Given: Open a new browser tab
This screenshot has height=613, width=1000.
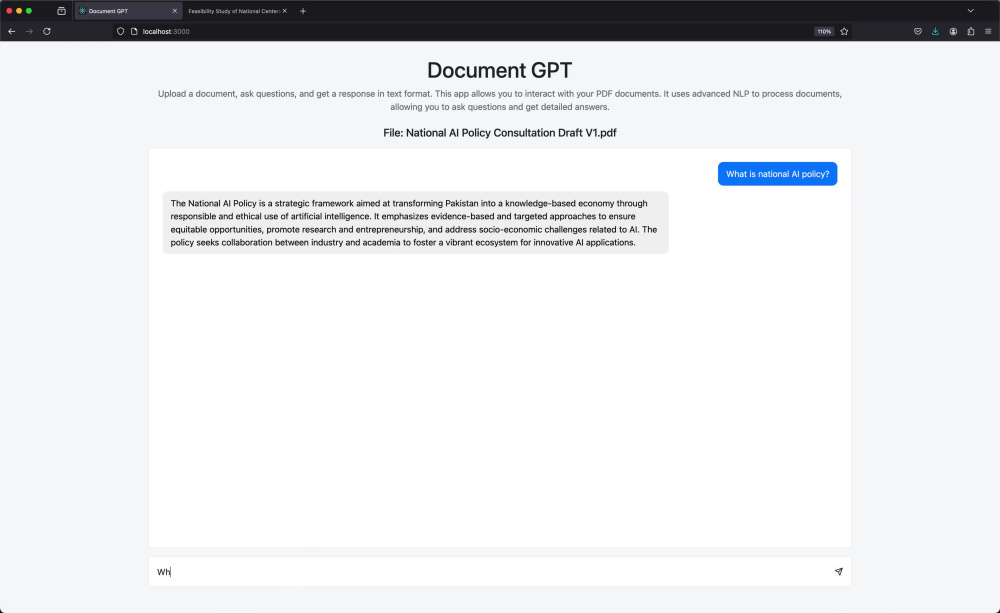Looking at the screenshot, I should point(303,11).
